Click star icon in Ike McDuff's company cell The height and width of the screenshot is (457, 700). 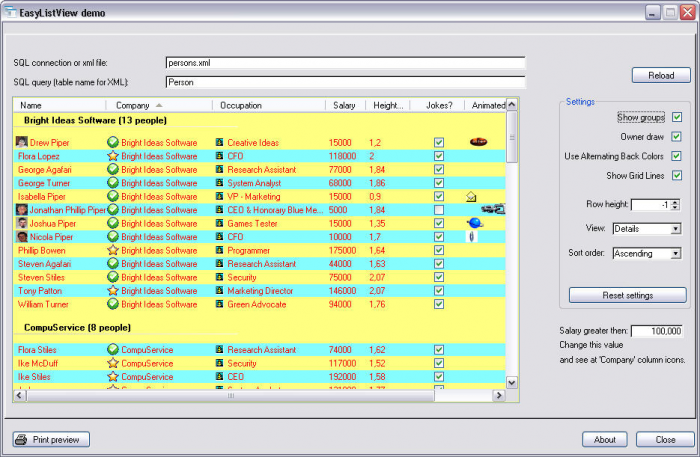point(113,363)
